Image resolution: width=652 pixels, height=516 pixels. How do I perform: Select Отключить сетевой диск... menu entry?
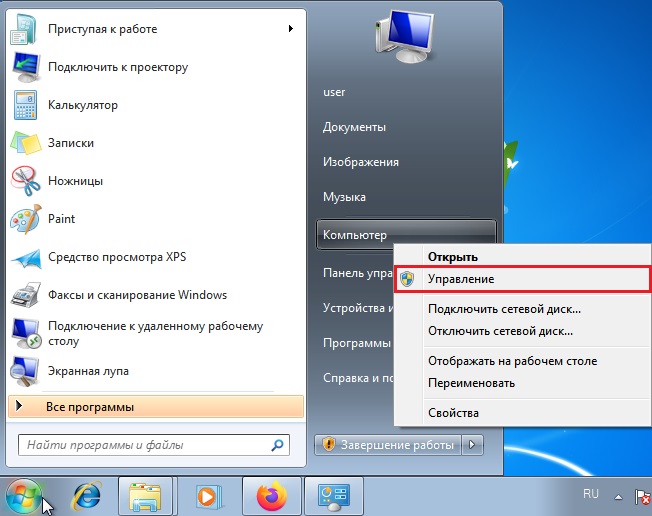522,331
